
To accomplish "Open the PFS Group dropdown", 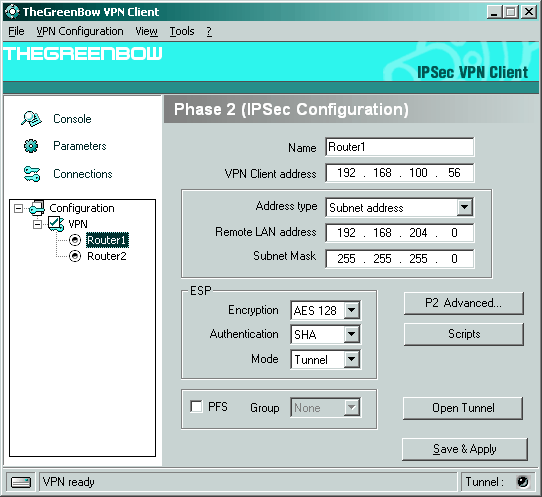I will click(x=352, y=407).
